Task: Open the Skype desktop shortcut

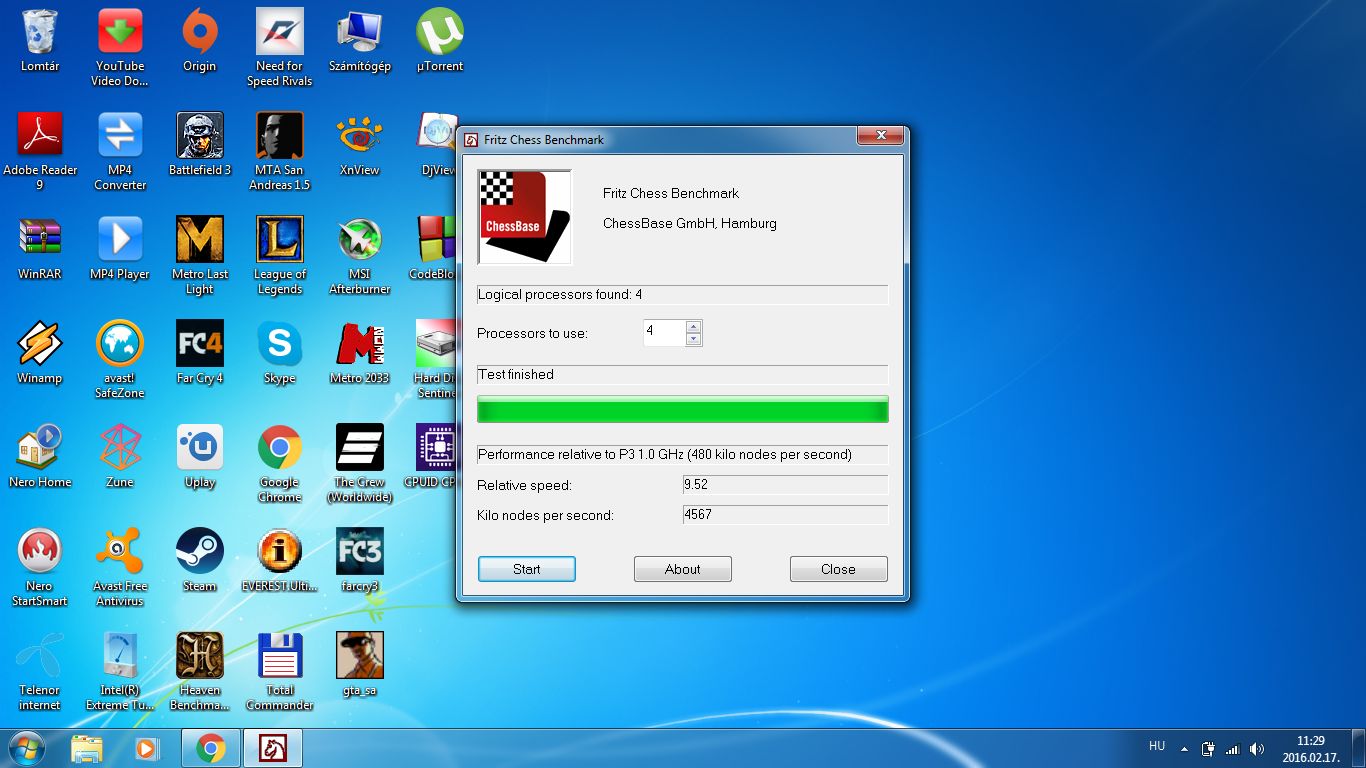Action: tap(280, 354)
